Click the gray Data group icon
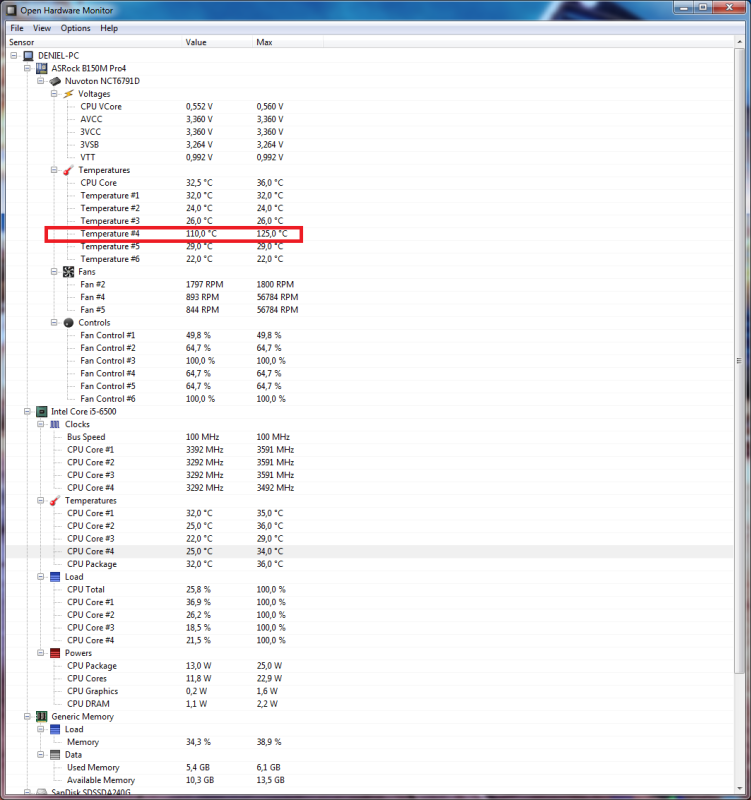 point(55,755)
